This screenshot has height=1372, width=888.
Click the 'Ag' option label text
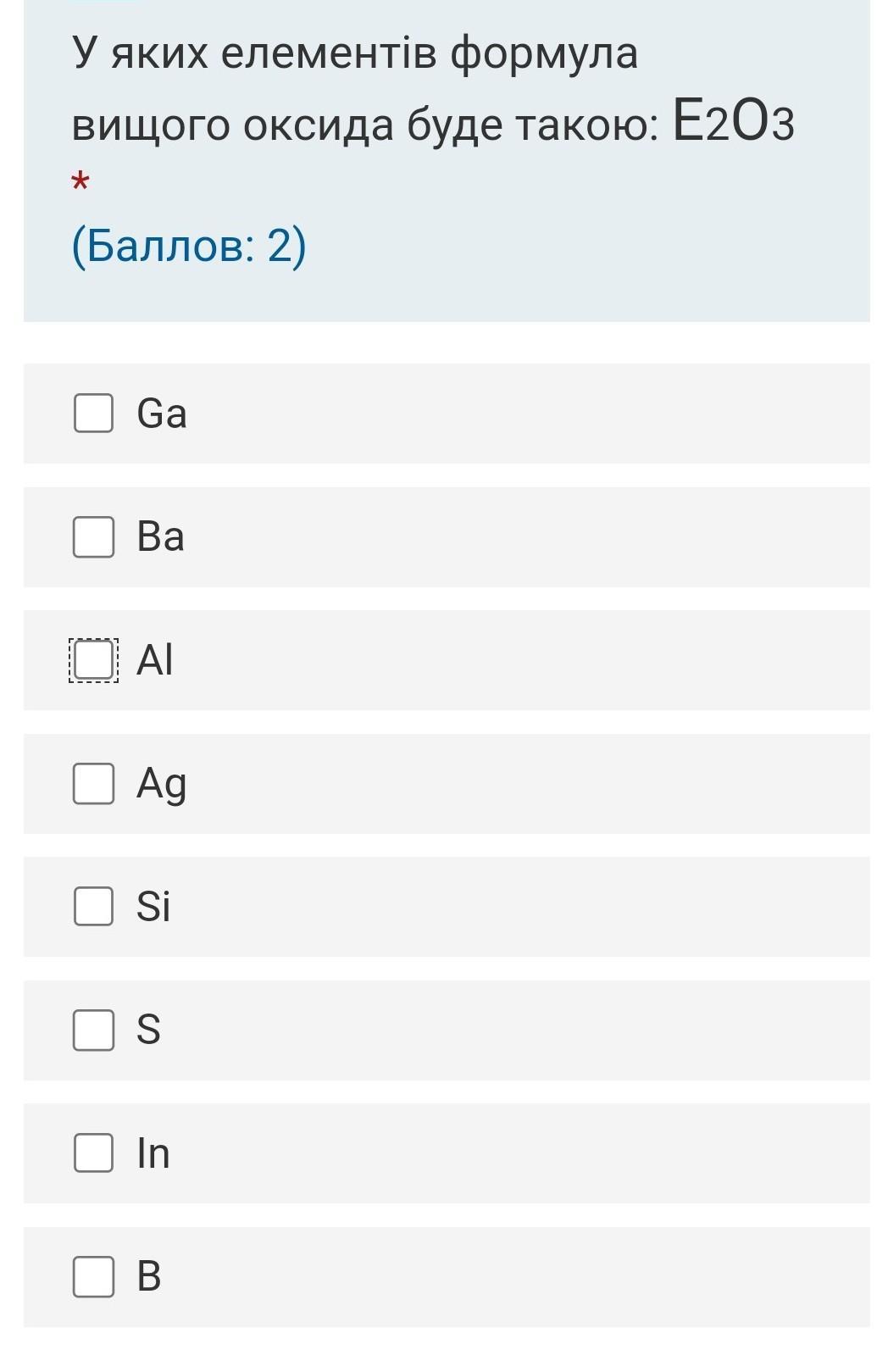161,784
